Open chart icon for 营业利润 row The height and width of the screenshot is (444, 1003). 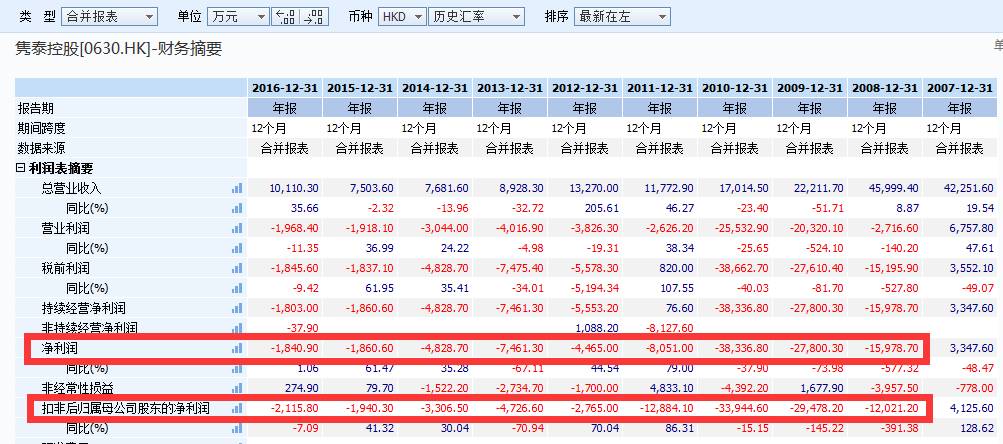pos(237,228)
